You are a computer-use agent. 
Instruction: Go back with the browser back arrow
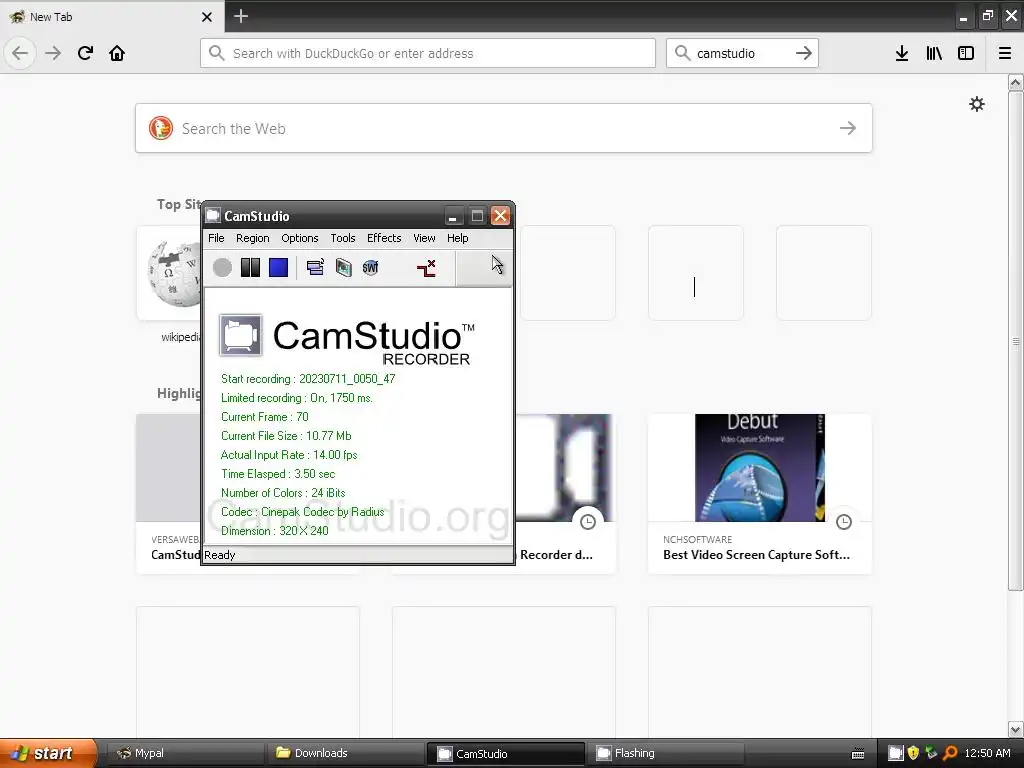[20, 53]
